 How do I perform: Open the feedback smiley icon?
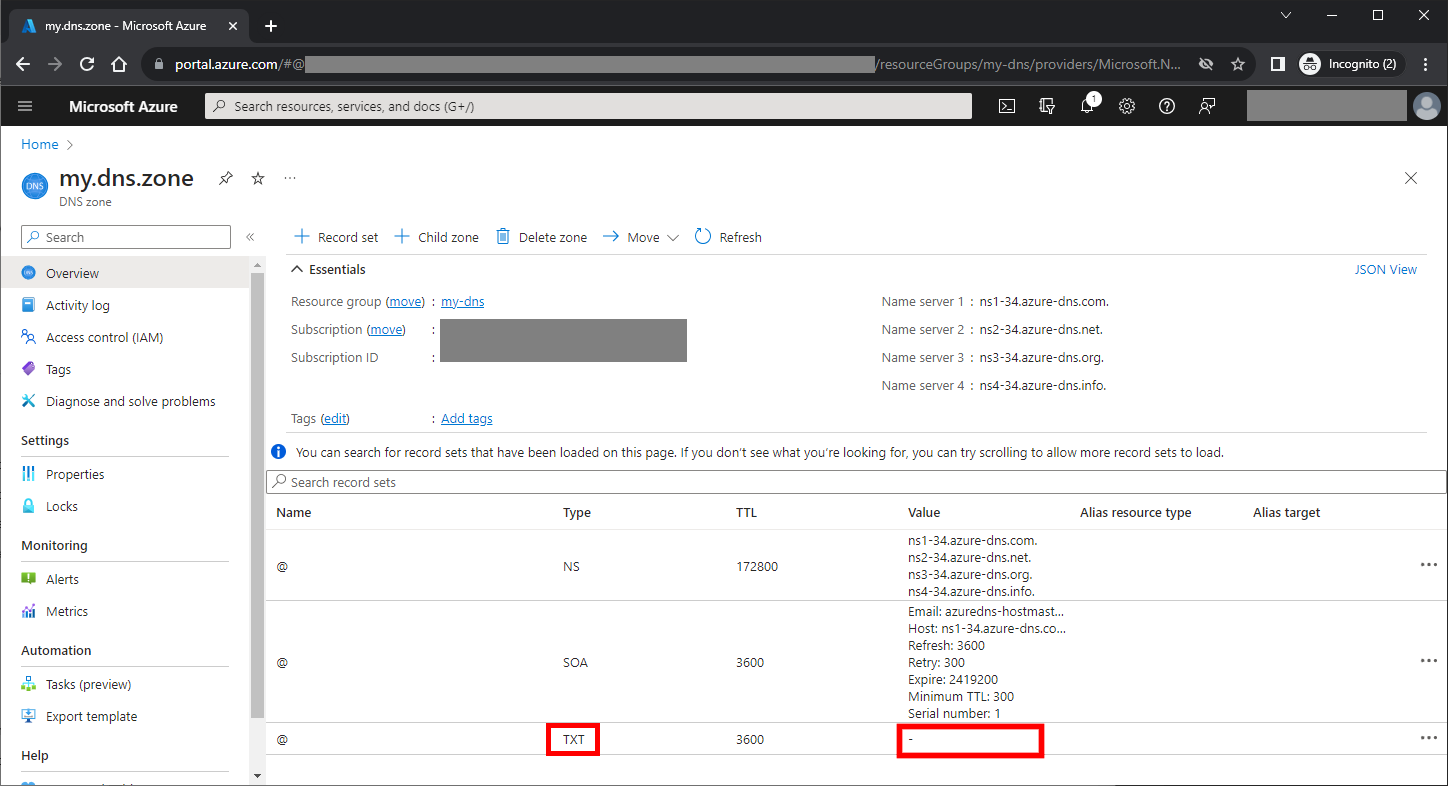1206,105
